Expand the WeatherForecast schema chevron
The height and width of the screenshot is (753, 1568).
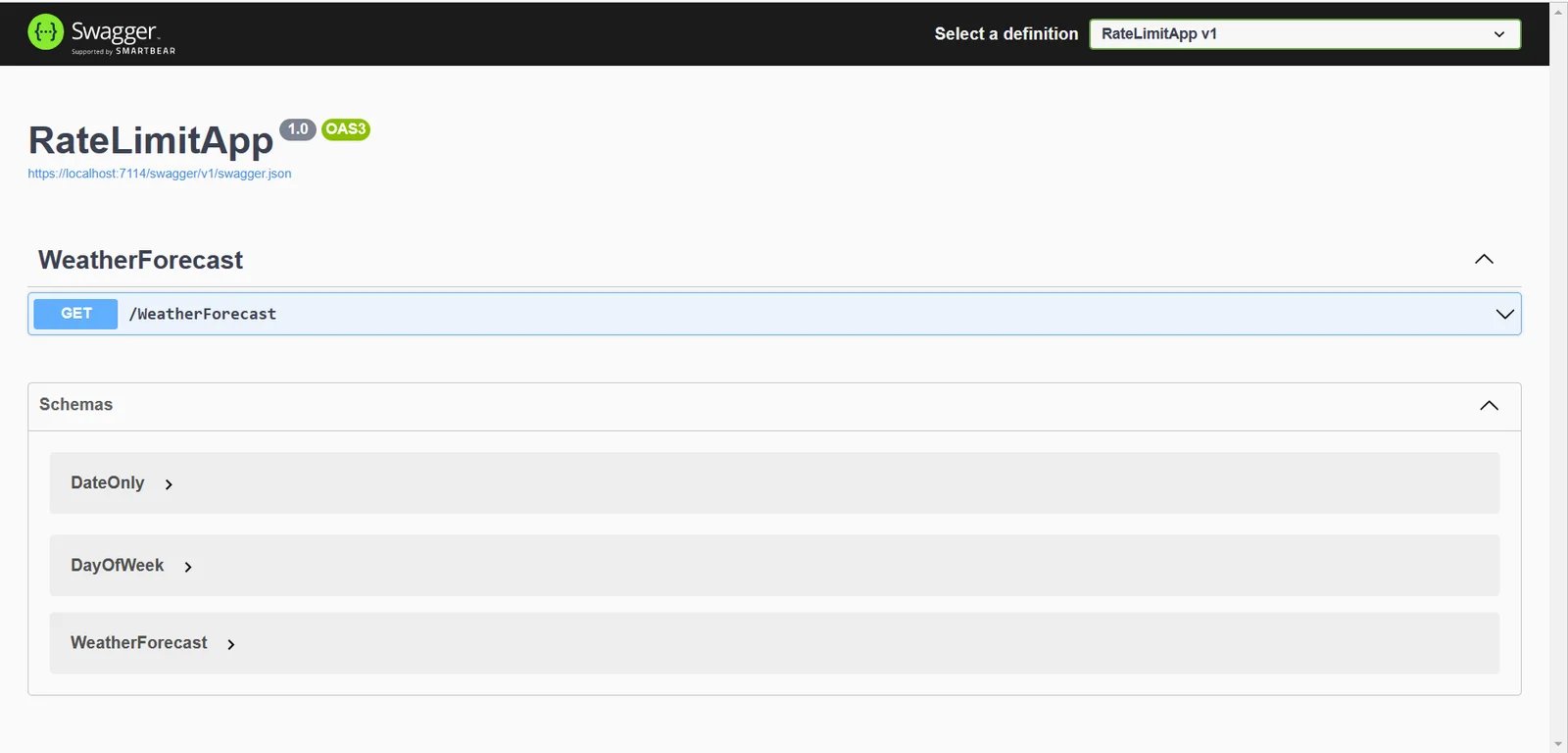click(231, 644)
